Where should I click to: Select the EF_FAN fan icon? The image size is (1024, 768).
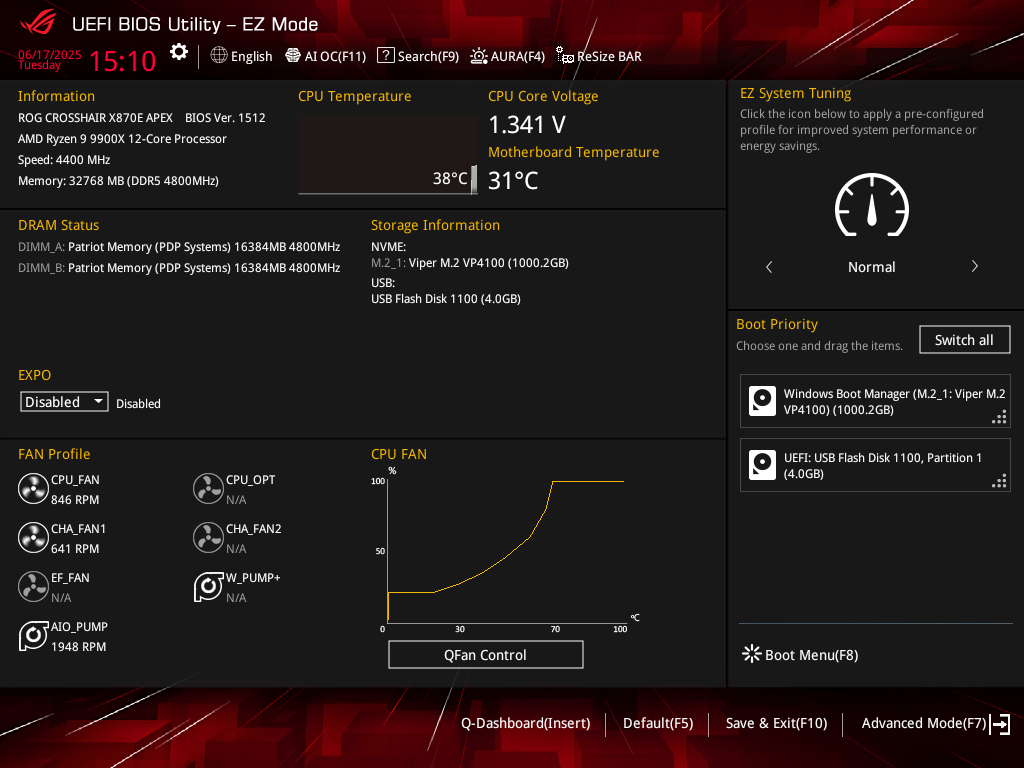click(x=33, y=587)
